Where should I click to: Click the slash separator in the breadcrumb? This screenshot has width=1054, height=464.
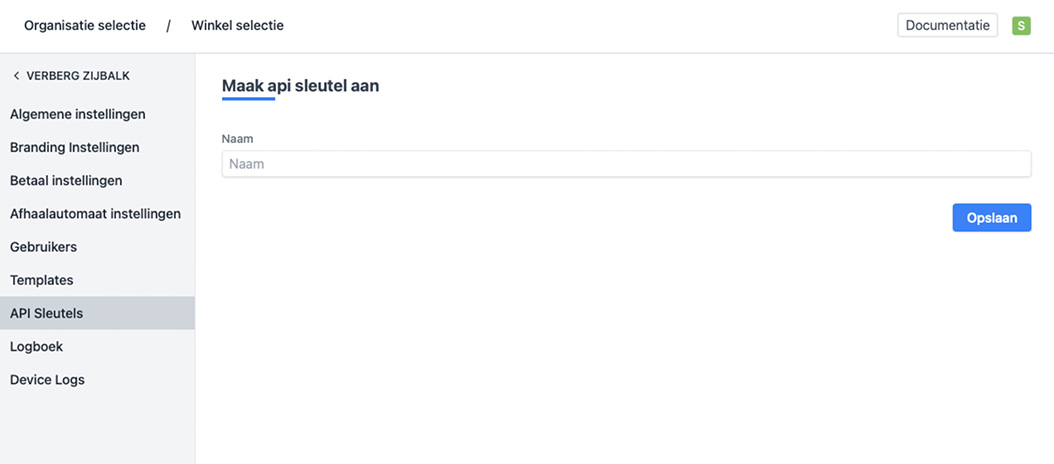click(x=168, y=26)
